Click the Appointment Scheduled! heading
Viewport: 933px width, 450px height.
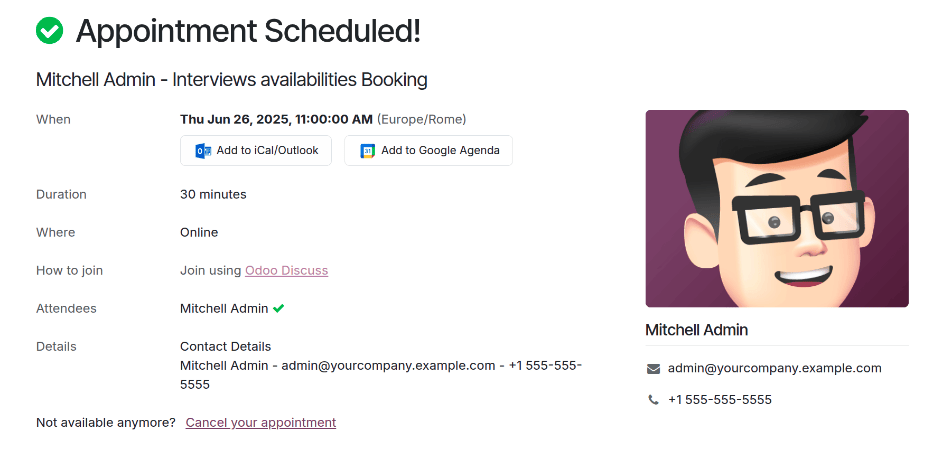(x=248, y=31)
